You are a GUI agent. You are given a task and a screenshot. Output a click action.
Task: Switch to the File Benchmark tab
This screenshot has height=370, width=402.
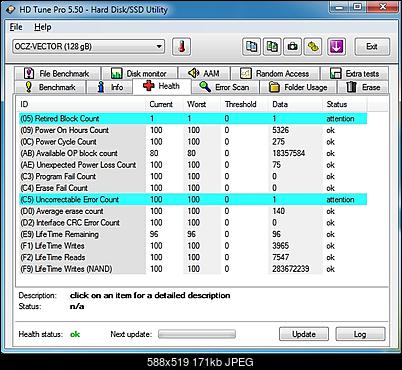tap(57, 73)
